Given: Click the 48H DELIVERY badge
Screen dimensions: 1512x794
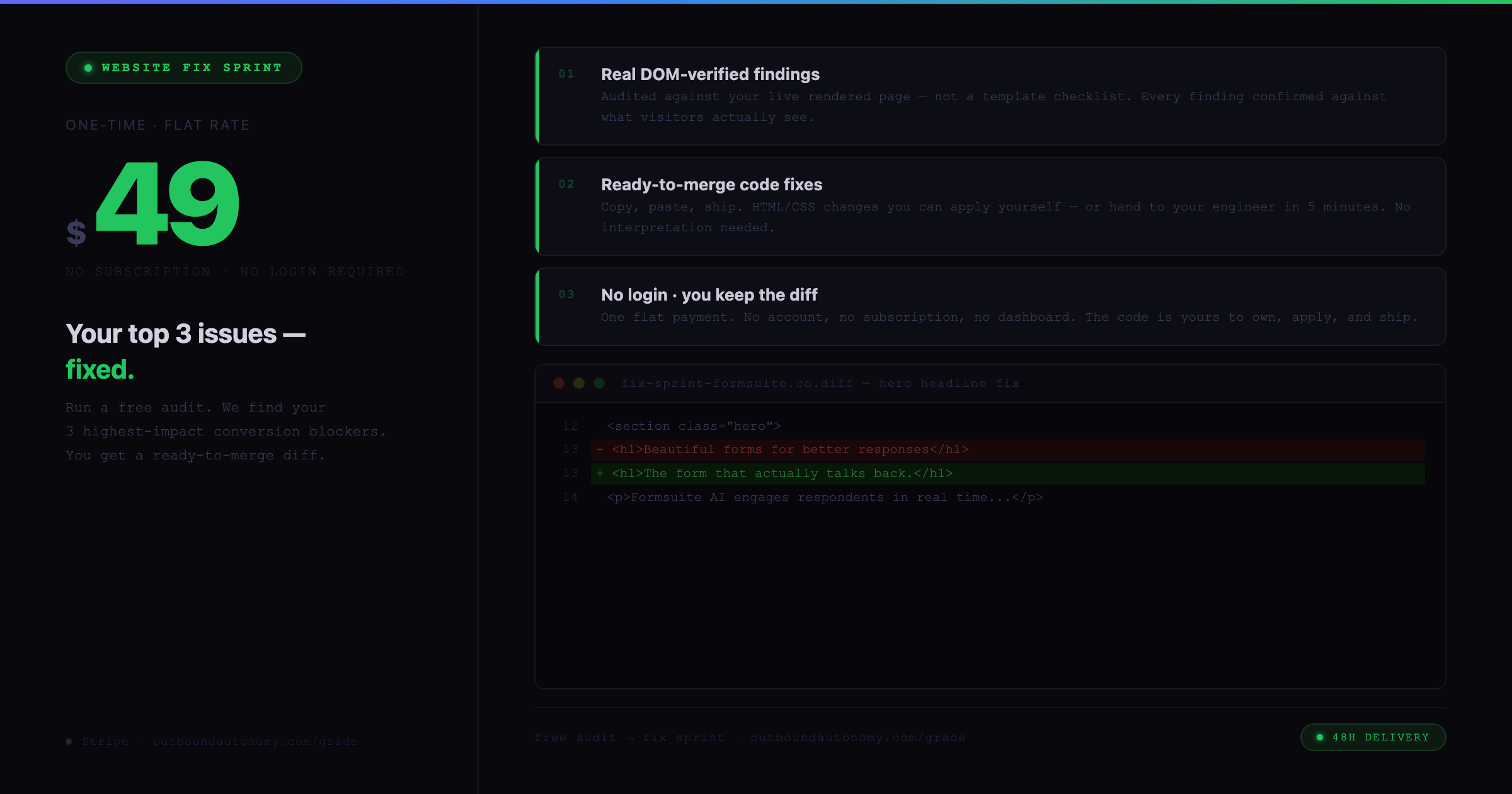Looking at the screenshot, I should pos(1373,737).
